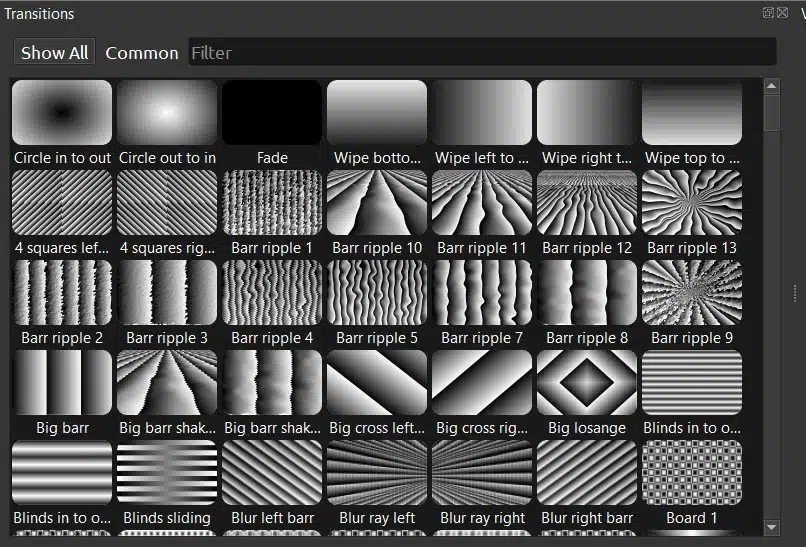Click the scrollbar down arrow
The image size is (806, 547).
coord(771,527)
